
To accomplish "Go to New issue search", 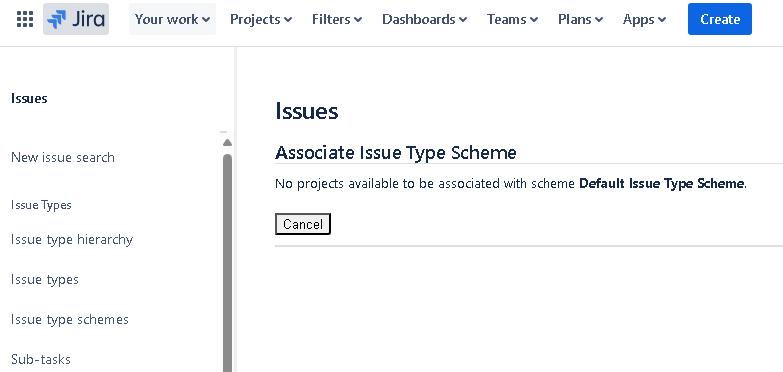I will 63,157.
